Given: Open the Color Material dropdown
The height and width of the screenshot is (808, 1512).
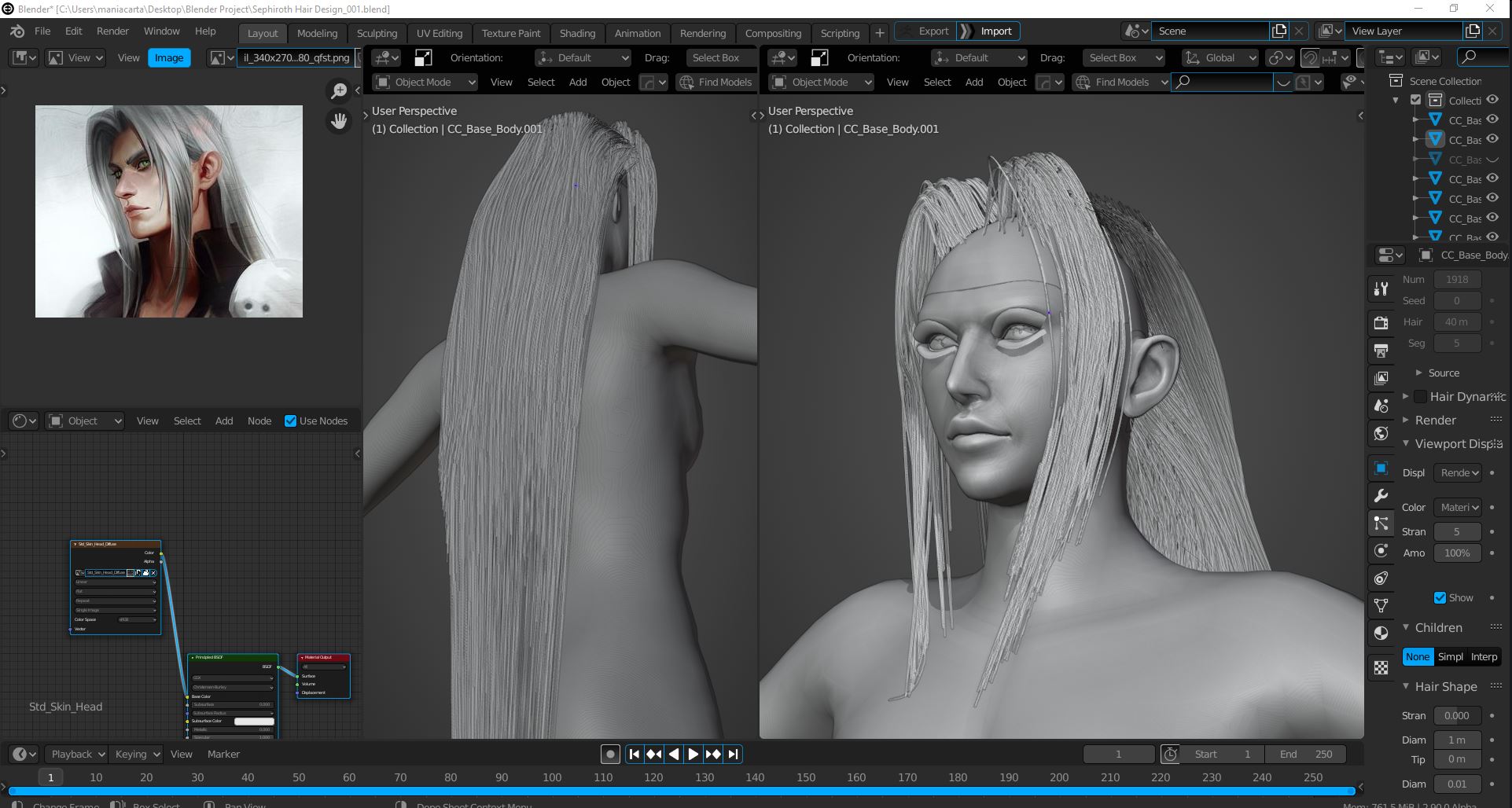Looking at the screenshot, I should pyautogui.click(x=1458, y=508).
